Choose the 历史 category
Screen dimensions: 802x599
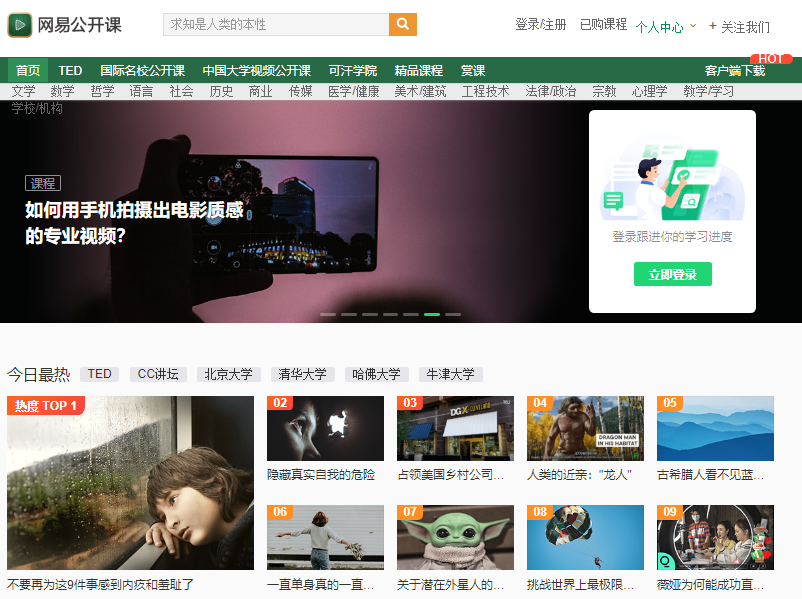tap(221, 91)
